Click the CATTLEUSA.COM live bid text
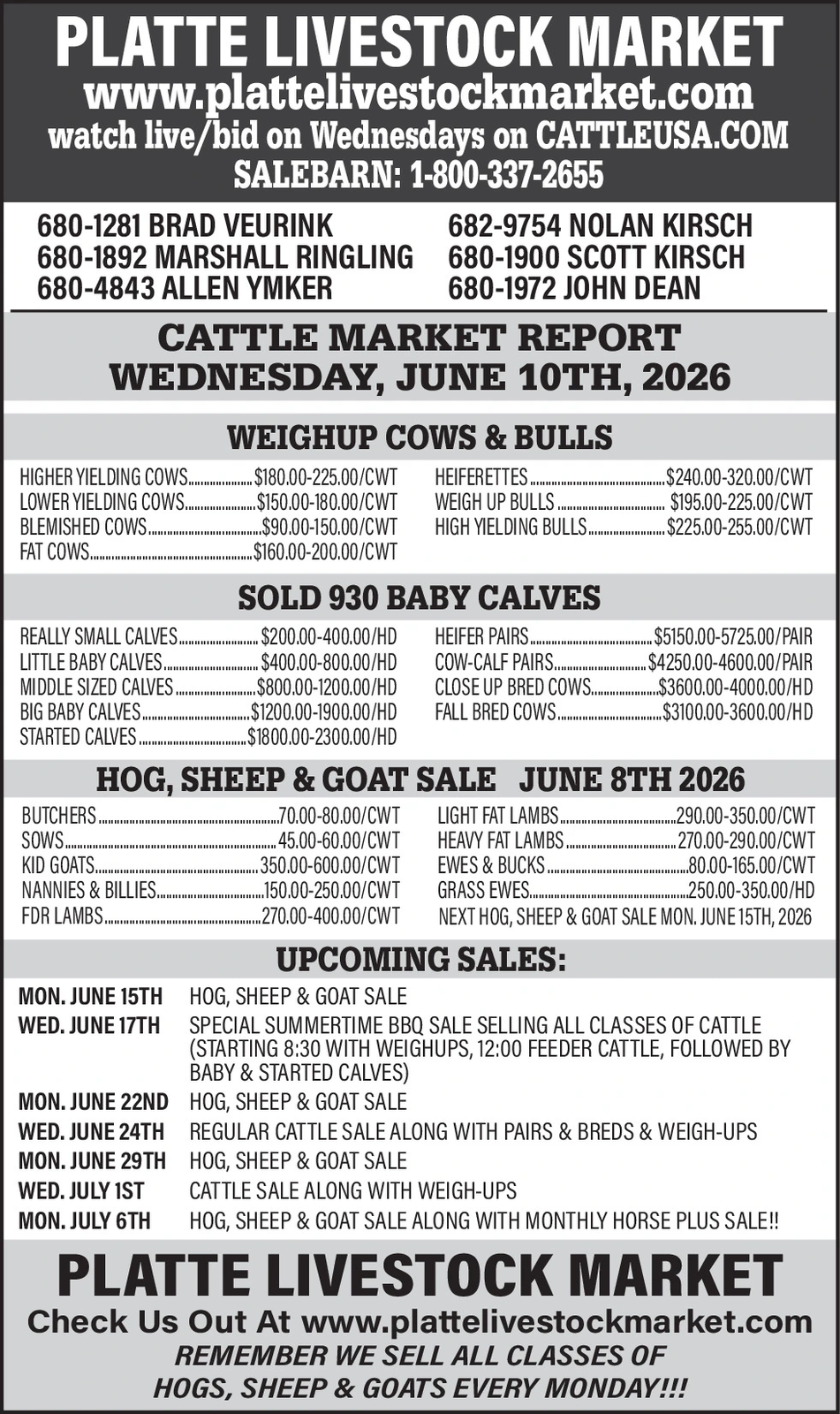The width and height of the screenshot is (840, 1414). pyautogui.click(x=661, y=137)
